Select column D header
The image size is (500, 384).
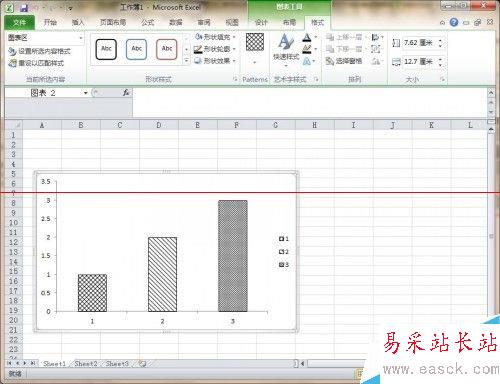pos(159,125)
